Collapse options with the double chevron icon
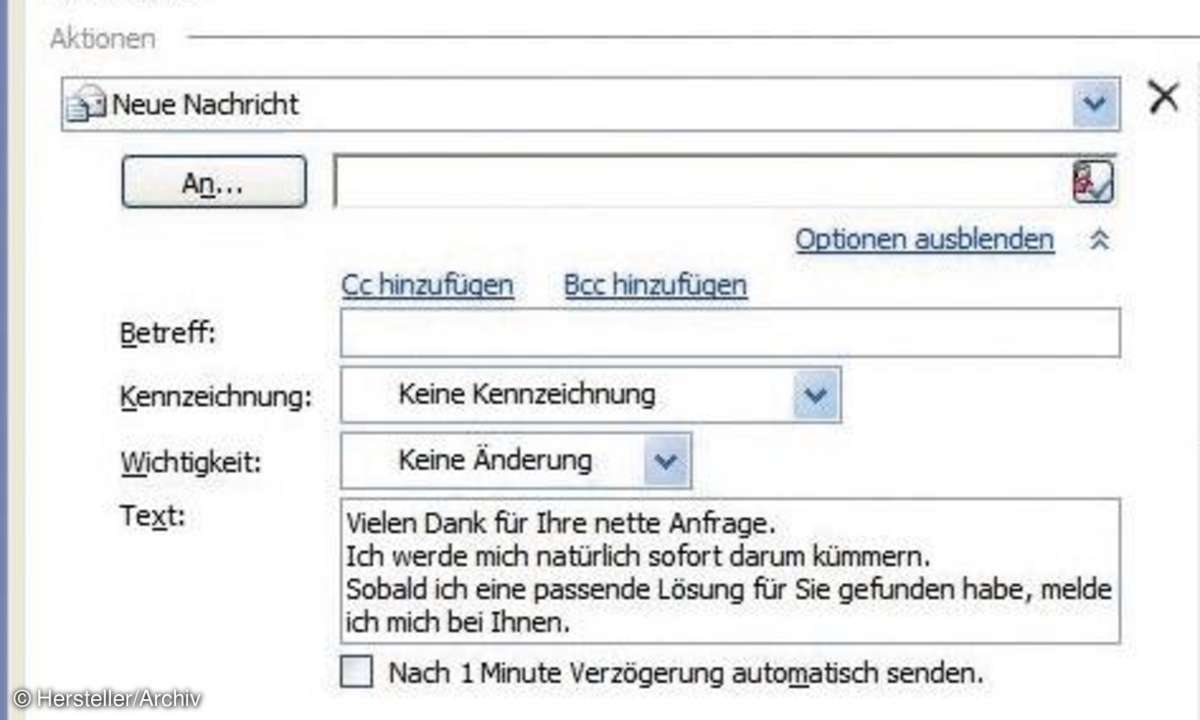The width and height of the screenshot is (1200, 720). (1099, 240)
